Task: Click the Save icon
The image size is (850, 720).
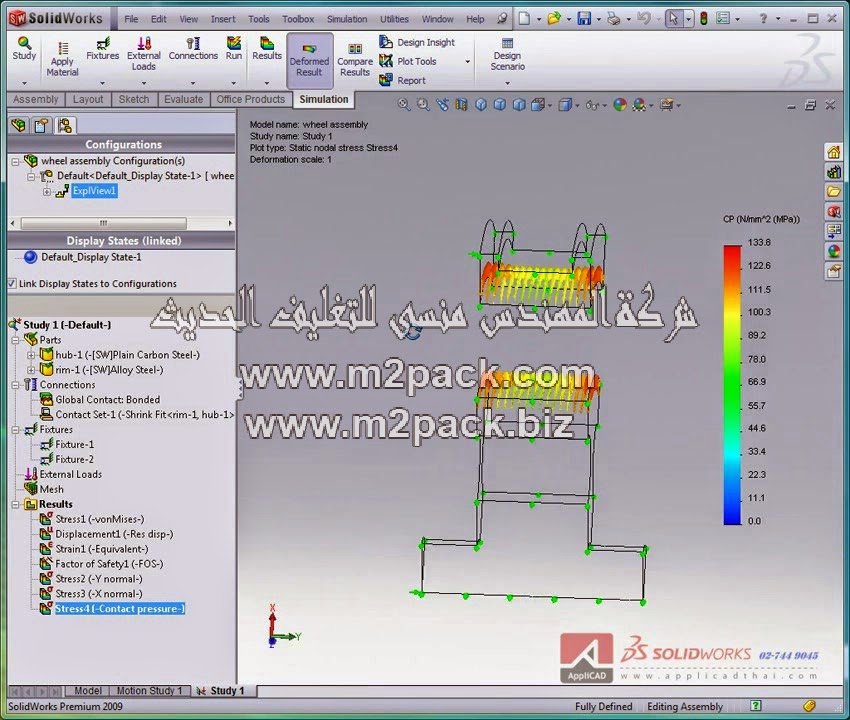Action: [x=584, y=18]
